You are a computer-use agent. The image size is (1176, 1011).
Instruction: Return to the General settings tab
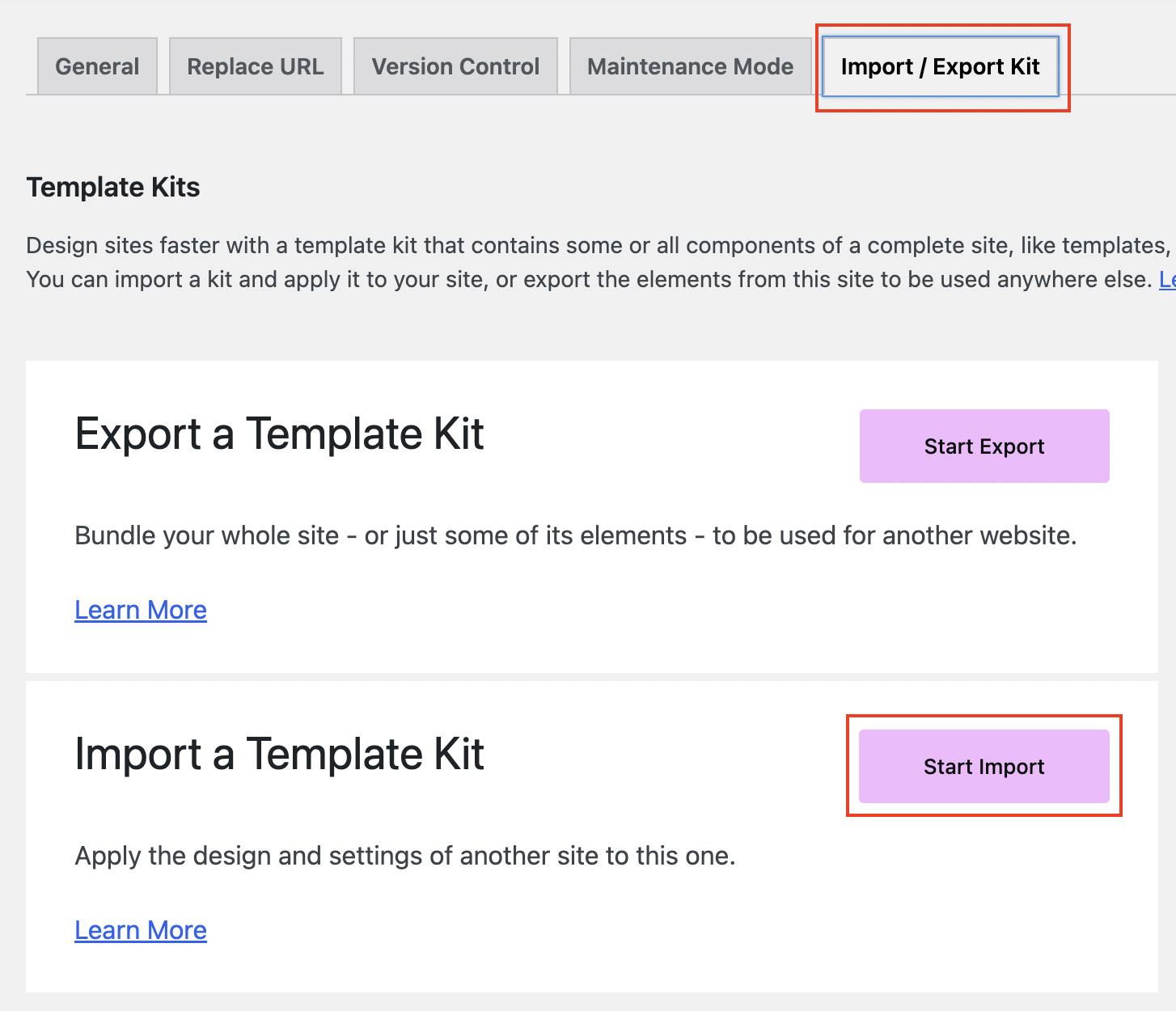96,66
